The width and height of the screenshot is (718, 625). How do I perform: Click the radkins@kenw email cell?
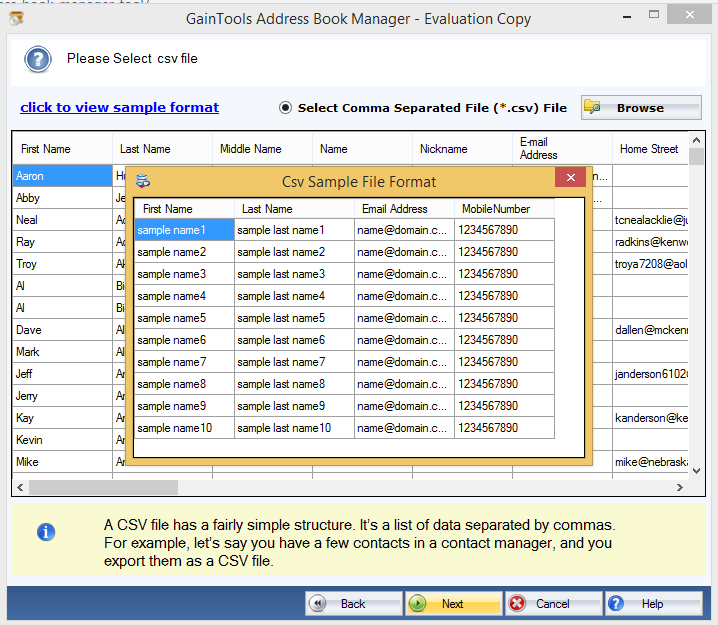point(650,242)
